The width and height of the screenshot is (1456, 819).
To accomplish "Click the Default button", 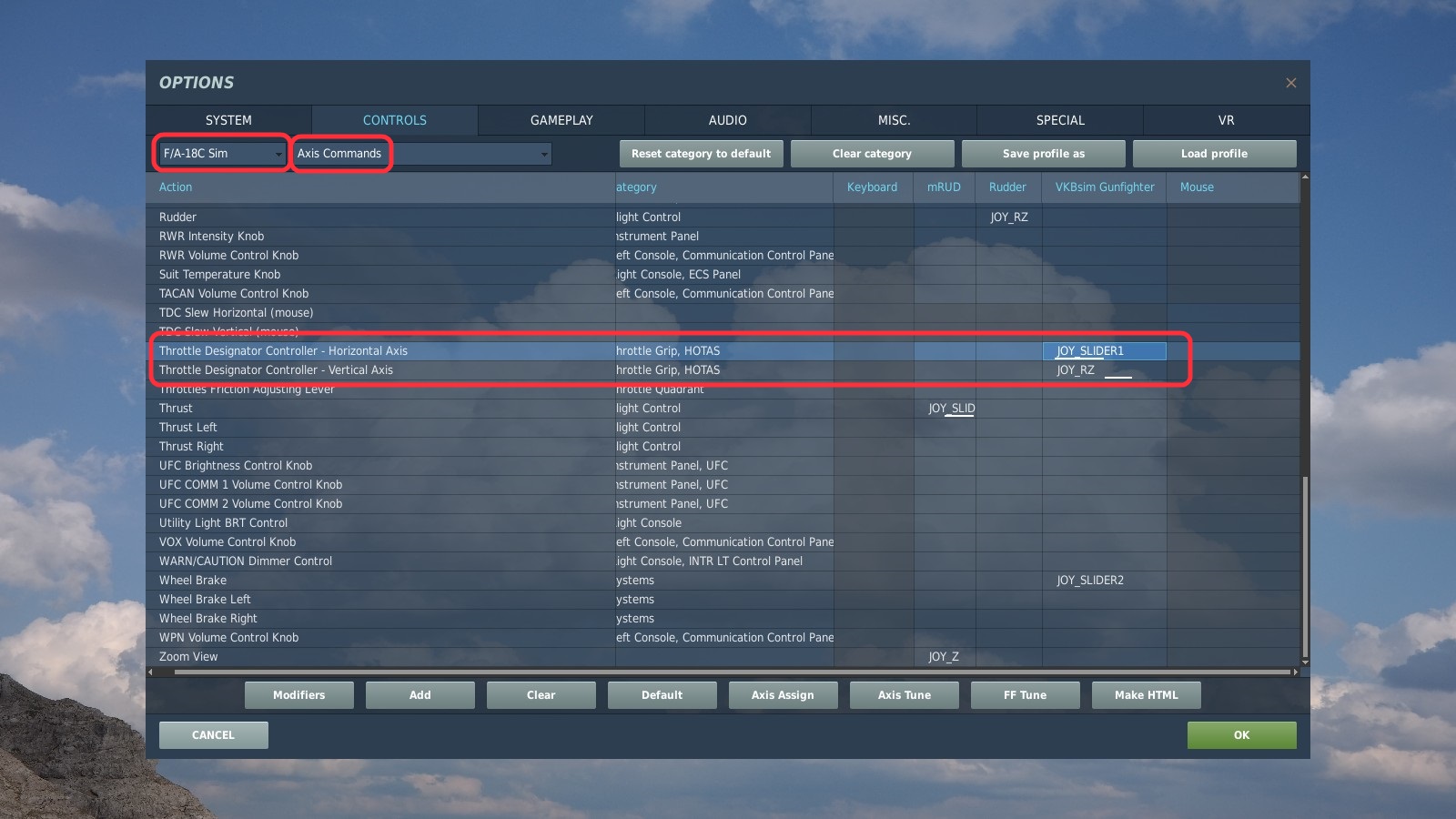I will pyautogui.click(x=662, y=695).
